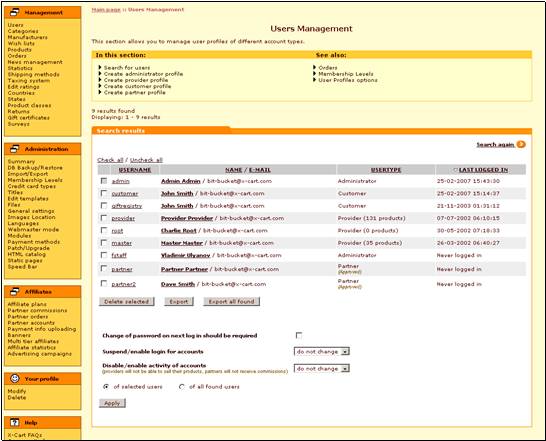The width and height of the screenshot is (546, 441).
Task: Open Create administrator profile link
Action: (143, 74)
